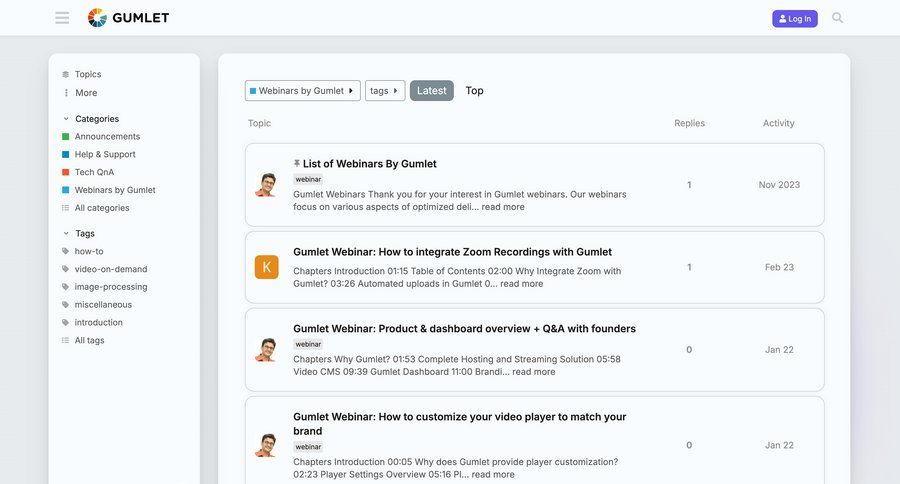Open the Announcements category
This screenshot has width=900, height=484.
[x=107, y=136]
